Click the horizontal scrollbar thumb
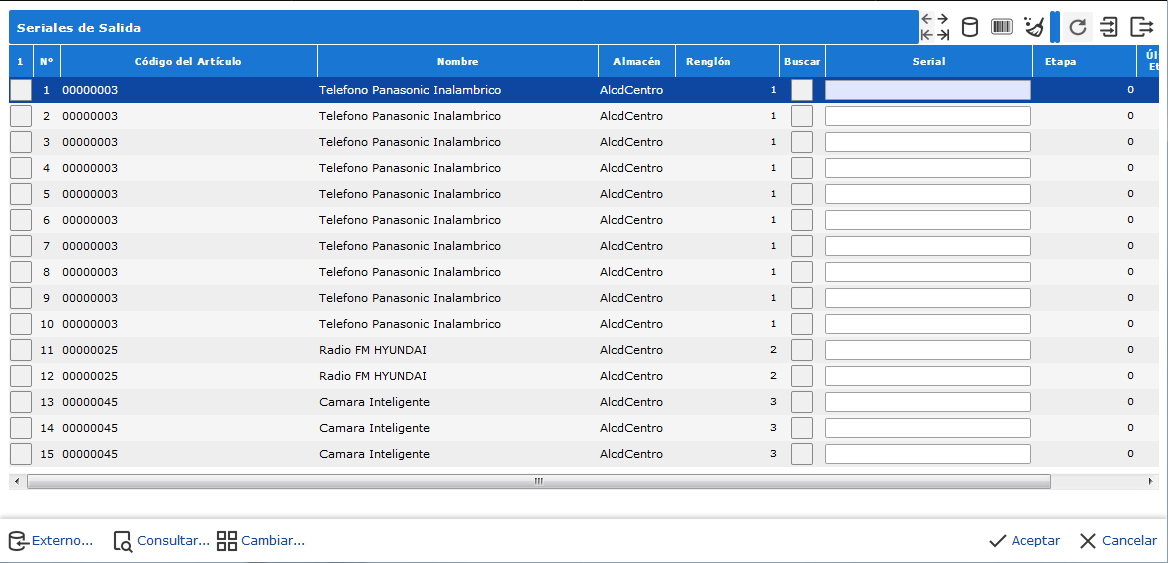 (539, 481)
